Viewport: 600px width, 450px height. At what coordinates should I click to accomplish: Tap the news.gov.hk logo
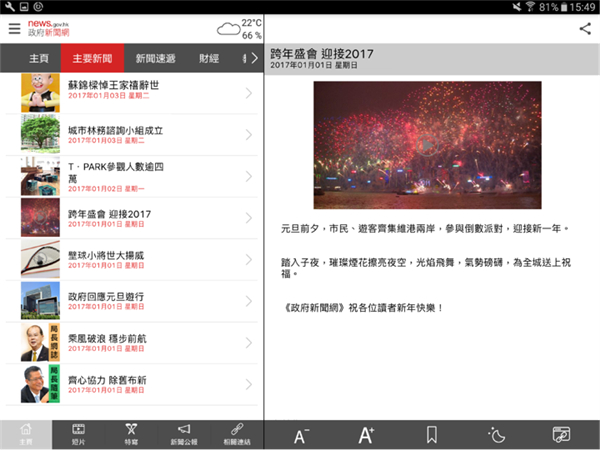[49, 28]
